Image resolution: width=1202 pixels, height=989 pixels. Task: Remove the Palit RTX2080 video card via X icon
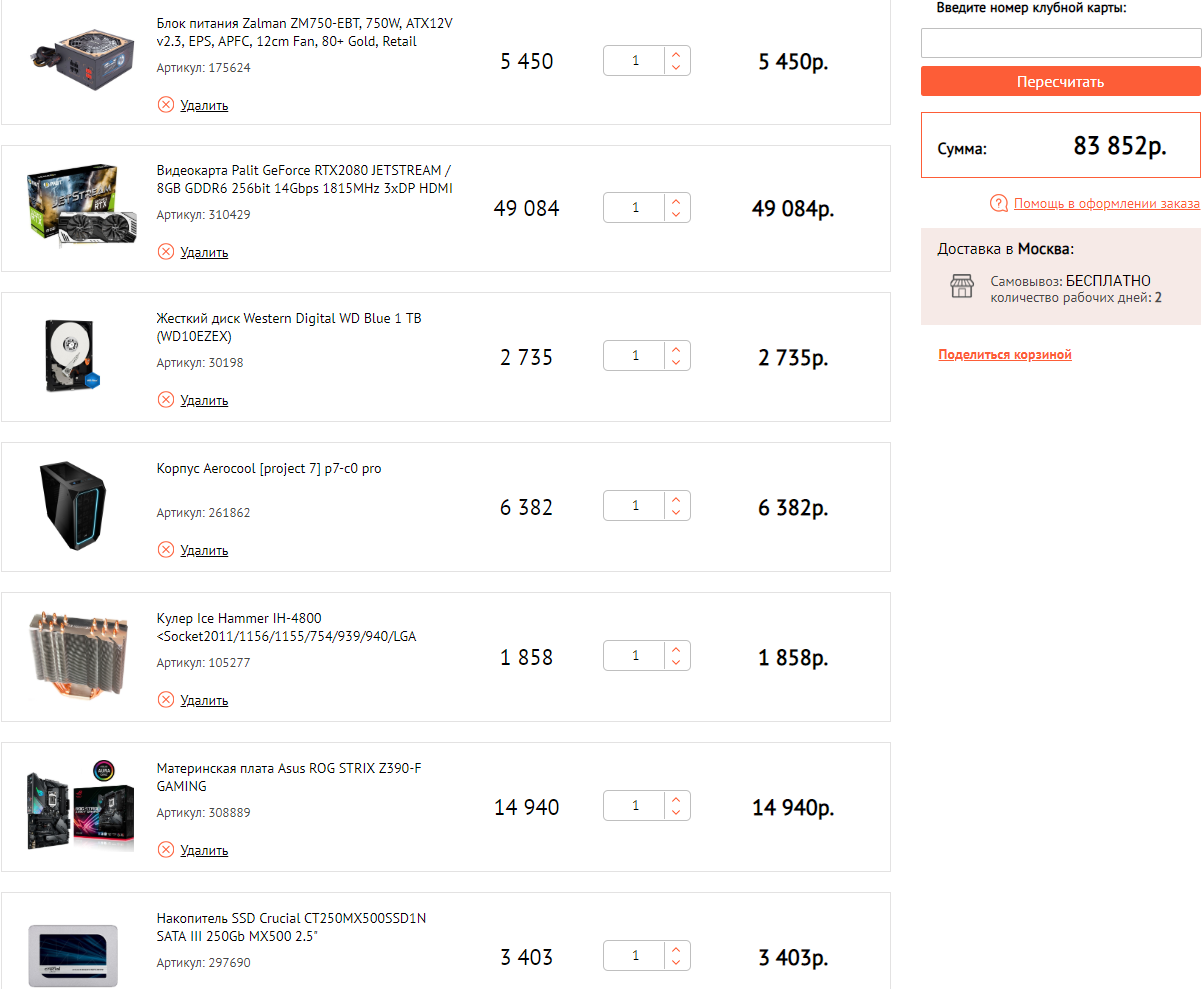click(x=166, y=252)
